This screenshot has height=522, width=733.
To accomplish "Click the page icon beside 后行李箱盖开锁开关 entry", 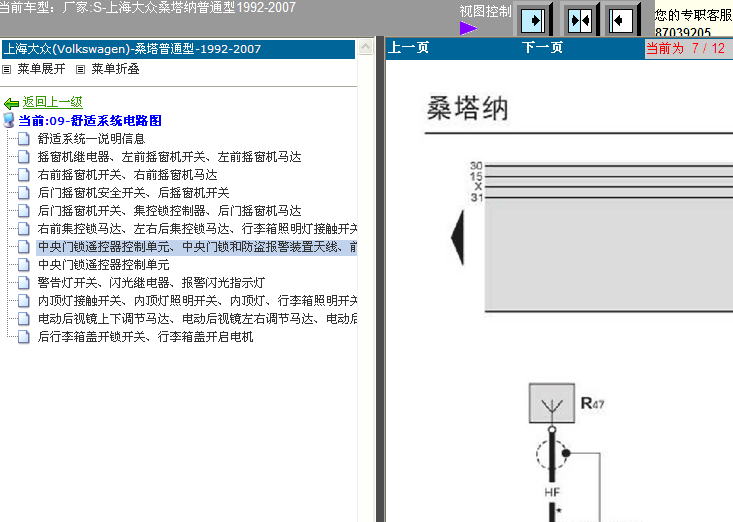I will point(24,337).
